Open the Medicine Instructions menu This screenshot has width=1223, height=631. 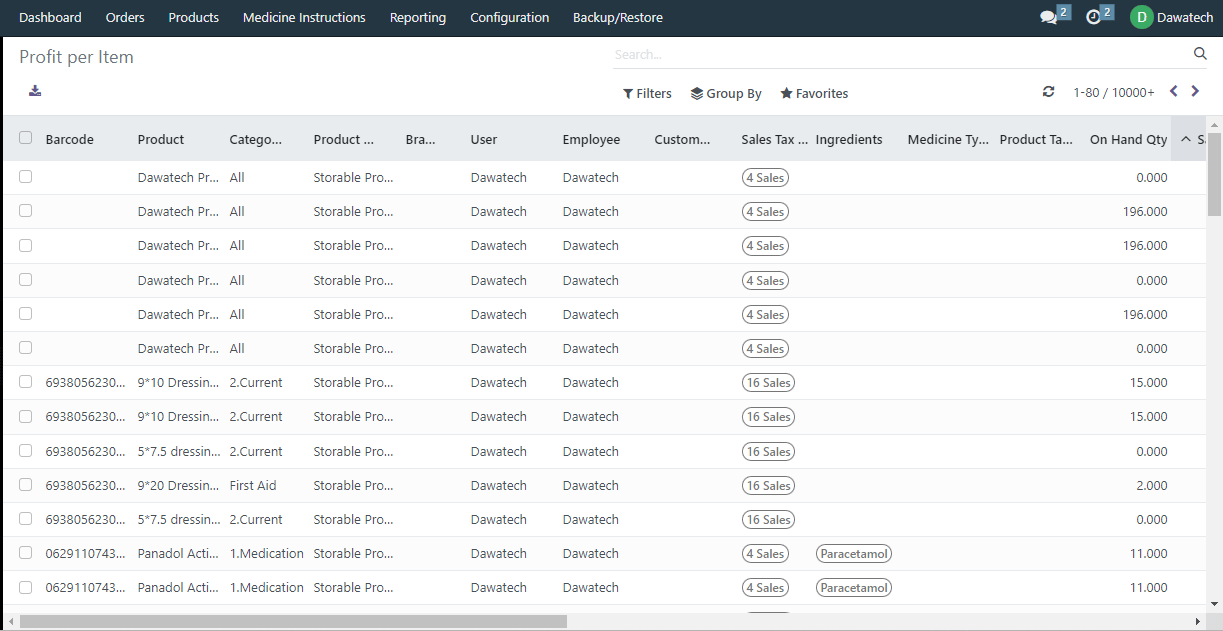304,17
